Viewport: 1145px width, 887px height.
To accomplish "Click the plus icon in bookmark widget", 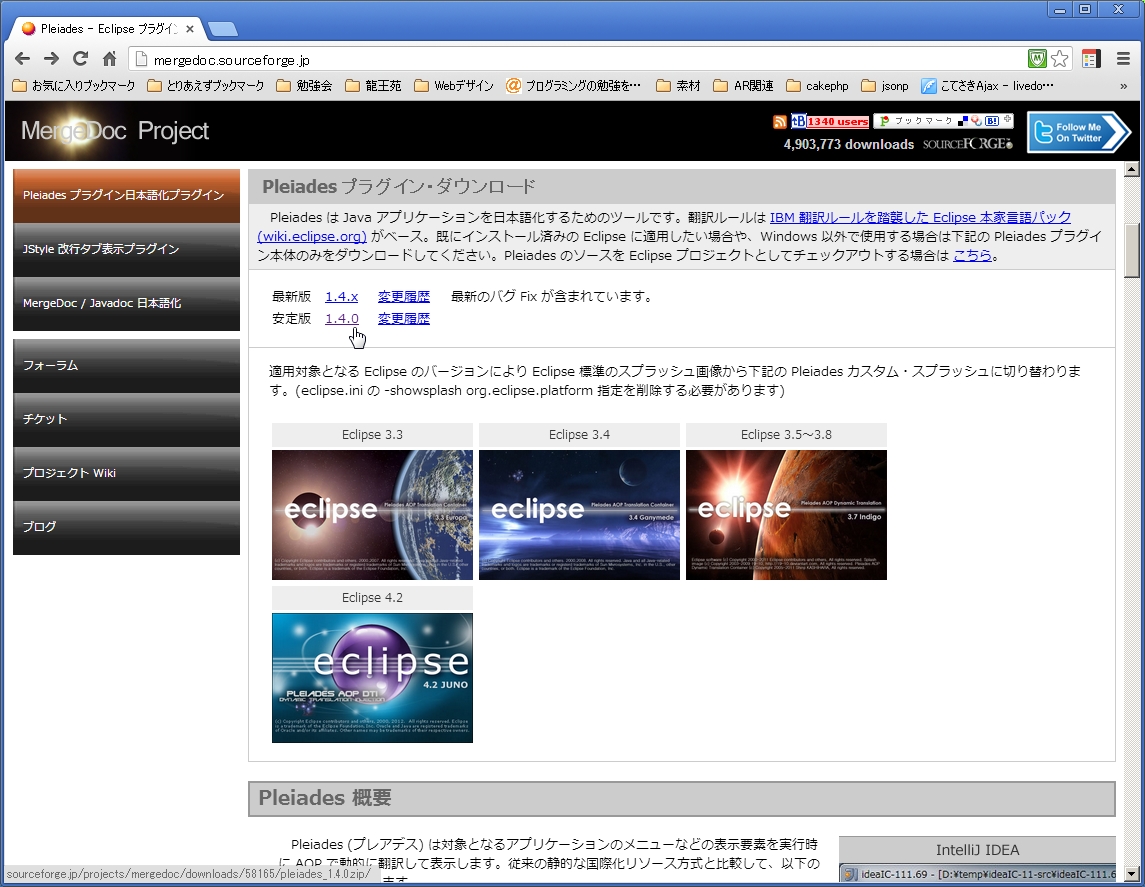I will (1008, 119).
